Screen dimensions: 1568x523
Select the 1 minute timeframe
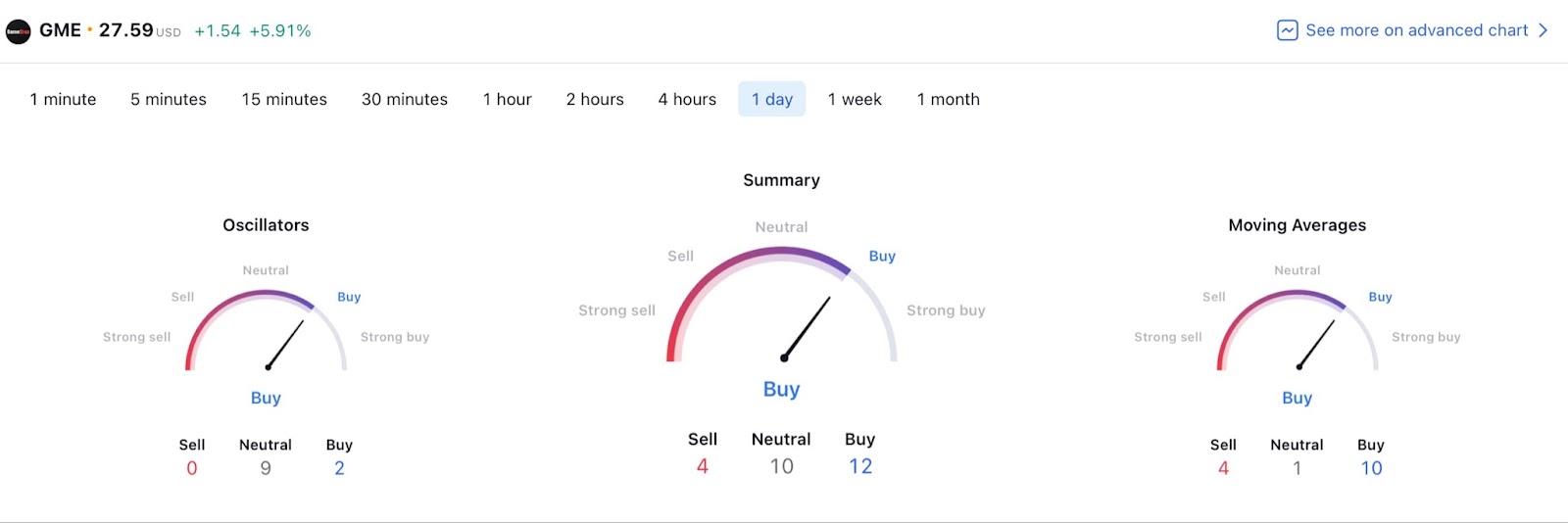click(63, 99)
